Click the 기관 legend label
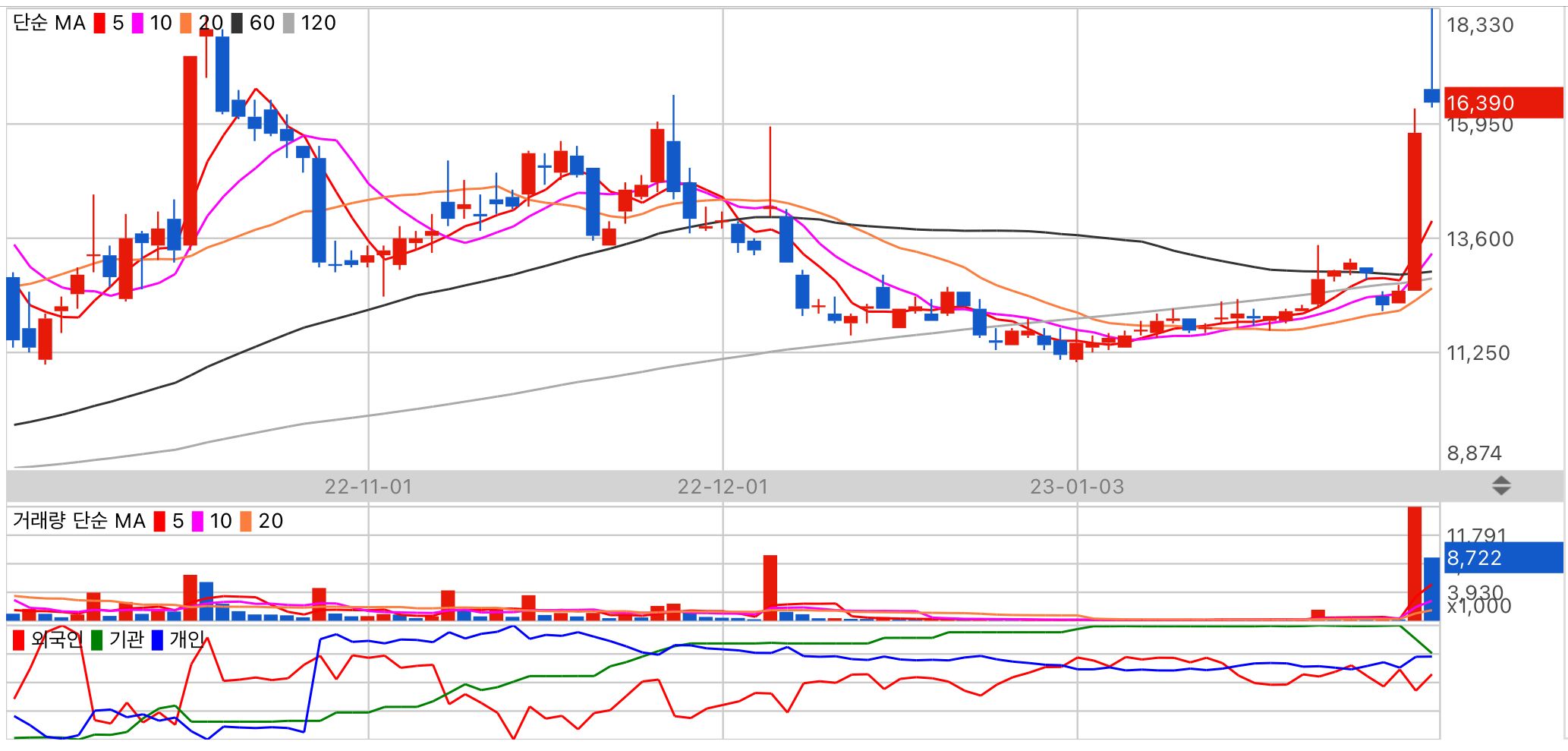This screenshot has width=1568, height=751. (x=126, y=639)
